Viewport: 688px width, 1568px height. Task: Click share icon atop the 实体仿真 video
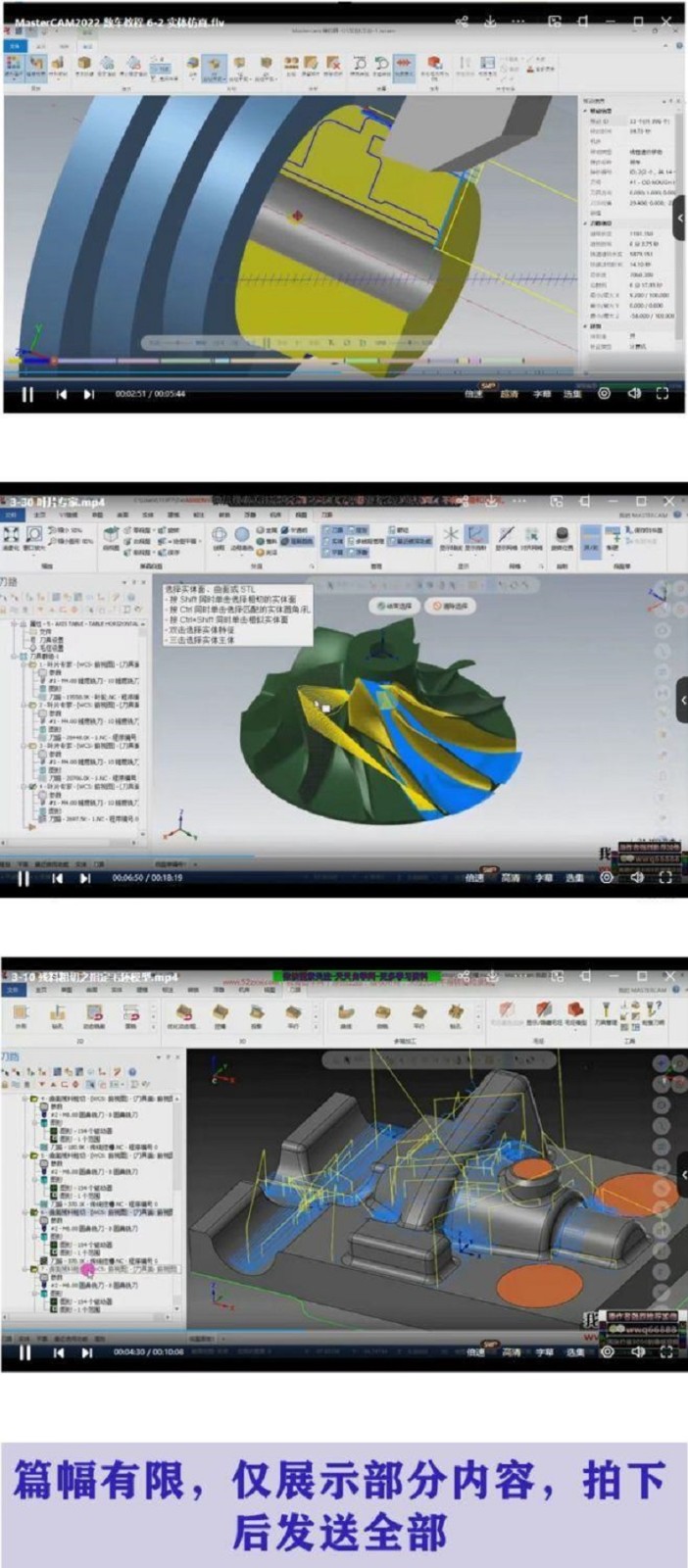[x=462, y=22]
